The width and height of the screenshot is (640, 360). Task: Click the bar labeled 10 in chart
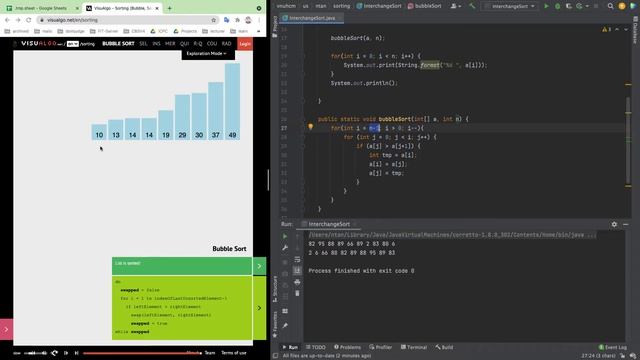click(99, 132)
